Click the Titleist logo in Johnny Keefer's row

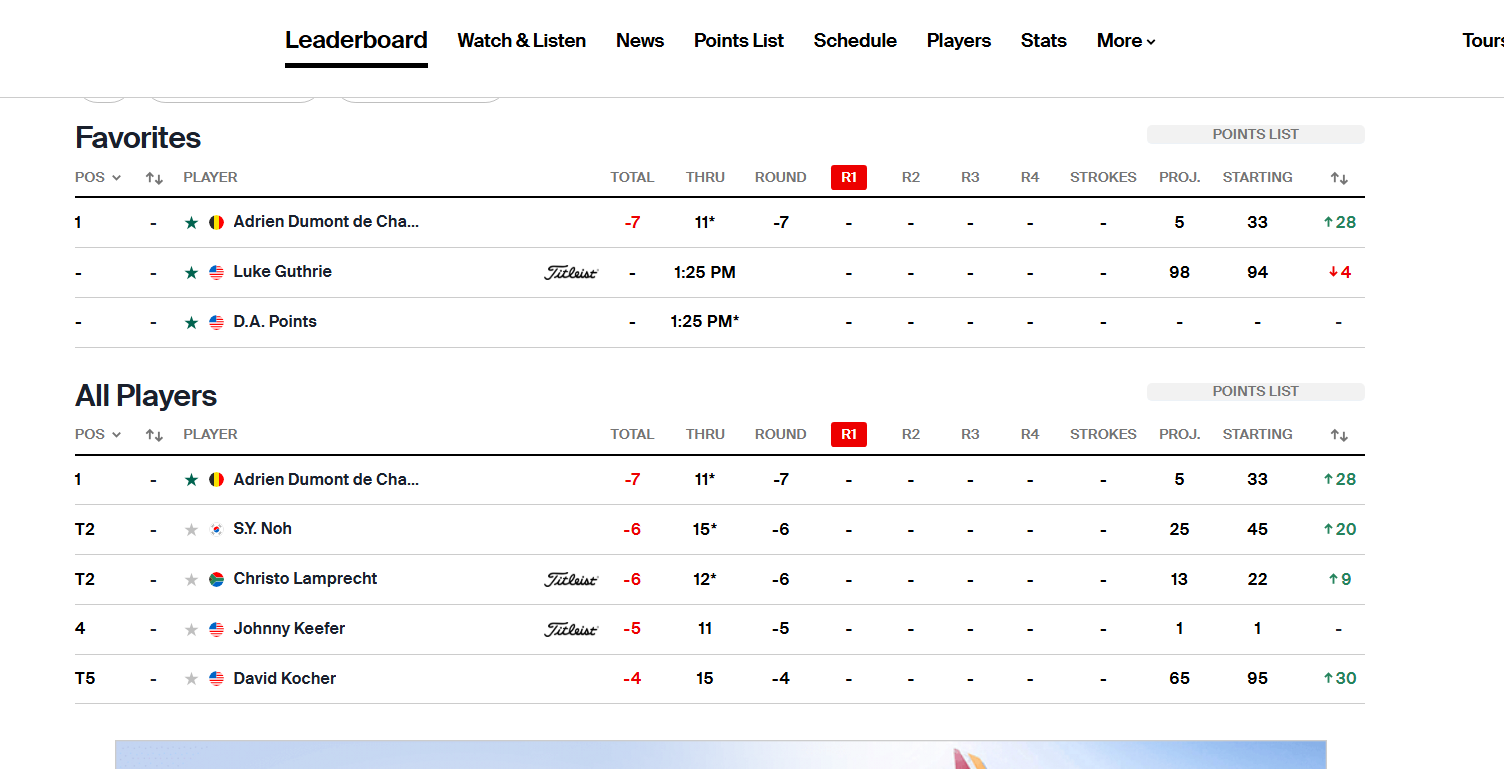[571, 630]
